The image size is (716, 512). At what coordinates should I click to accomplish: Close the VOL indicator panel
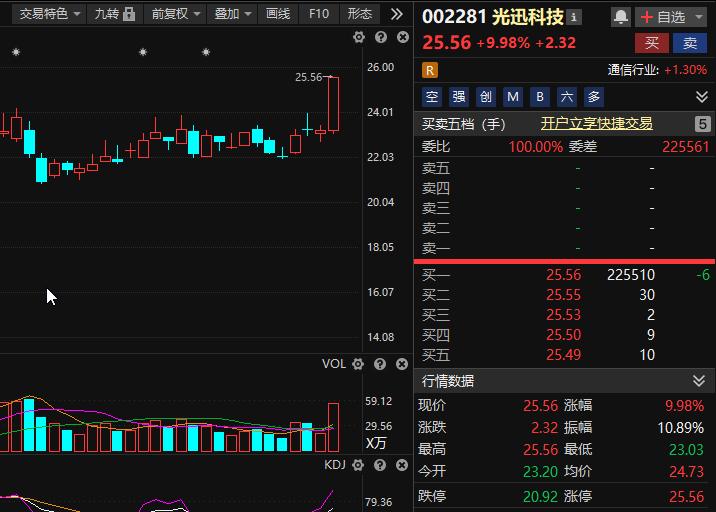pyautogui.click(x=402, y=364)
